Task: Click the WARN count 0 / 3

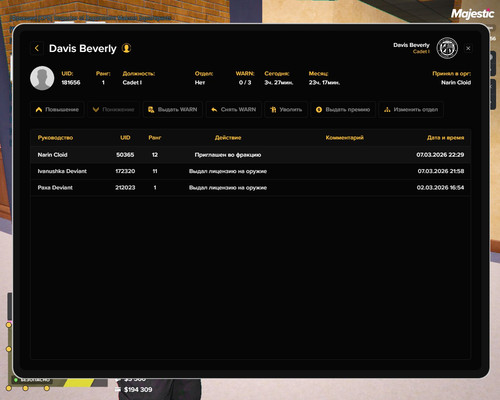Action: [x=245, y=83]
